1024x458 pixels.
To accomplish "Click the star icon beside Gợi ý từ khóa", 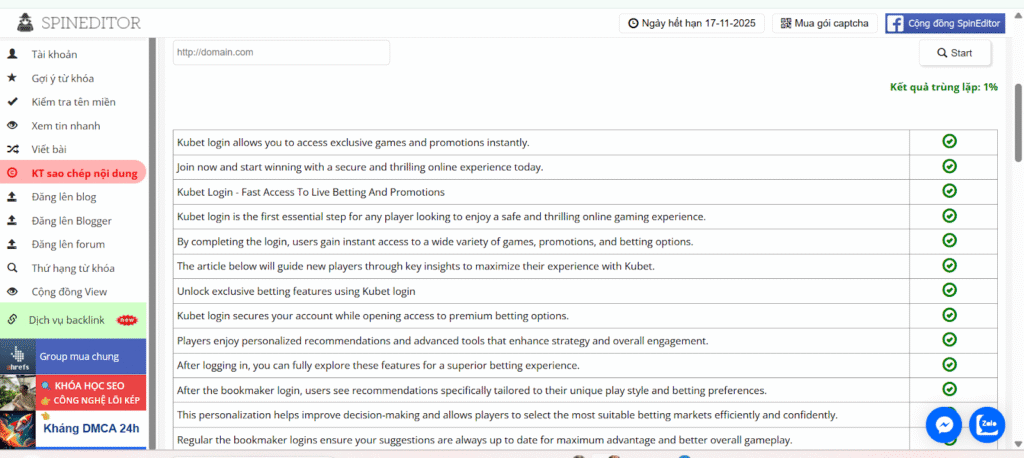I will (x=12, y=78).
